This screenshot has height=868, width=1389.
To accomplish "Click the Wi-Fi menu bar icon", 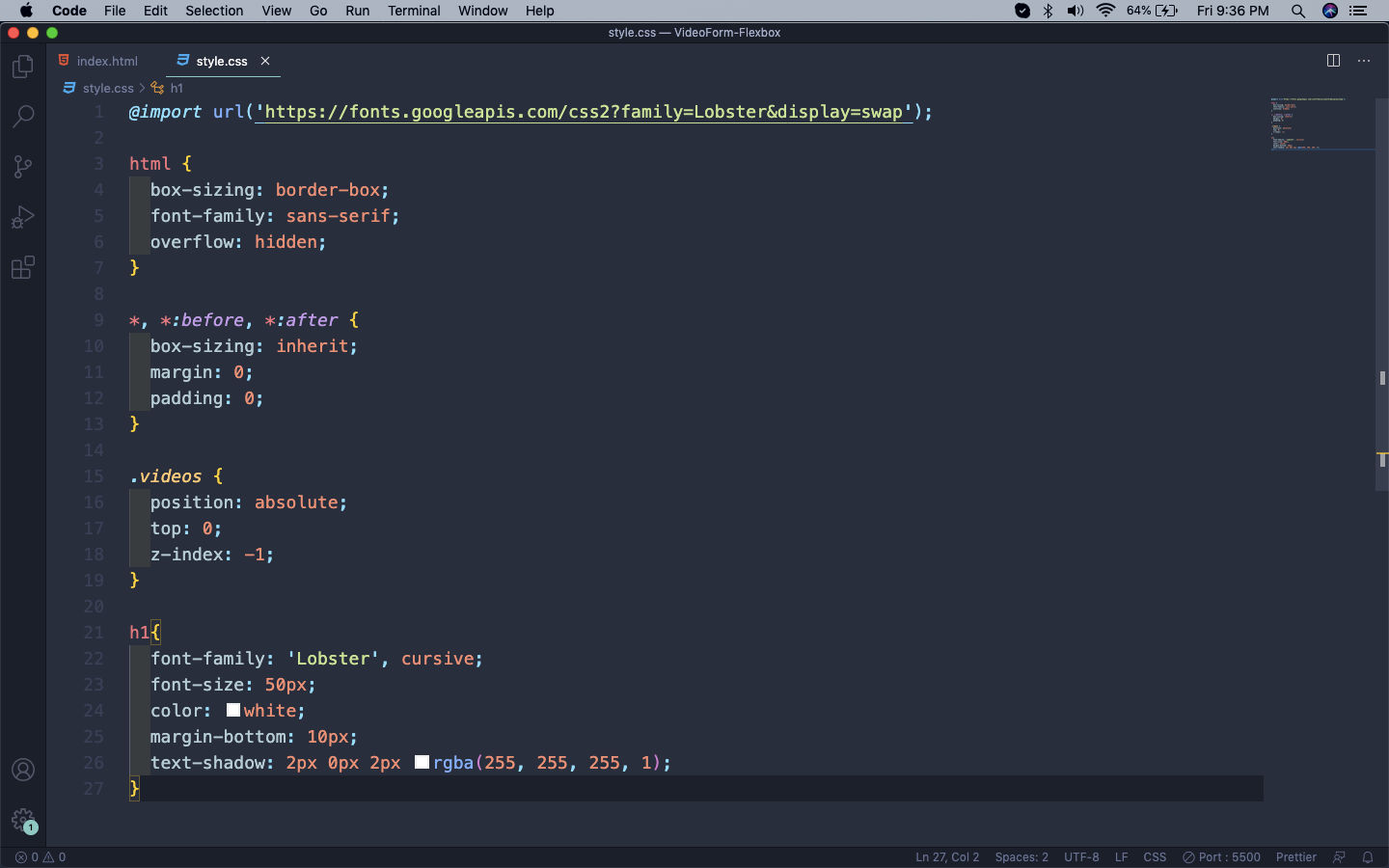I will pyautogui.click(x=1105, y=11).
